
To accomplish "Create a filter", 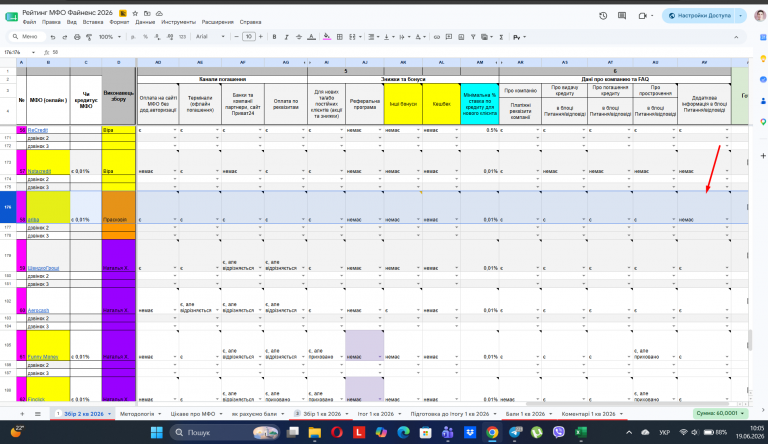I will coord(473,37).
